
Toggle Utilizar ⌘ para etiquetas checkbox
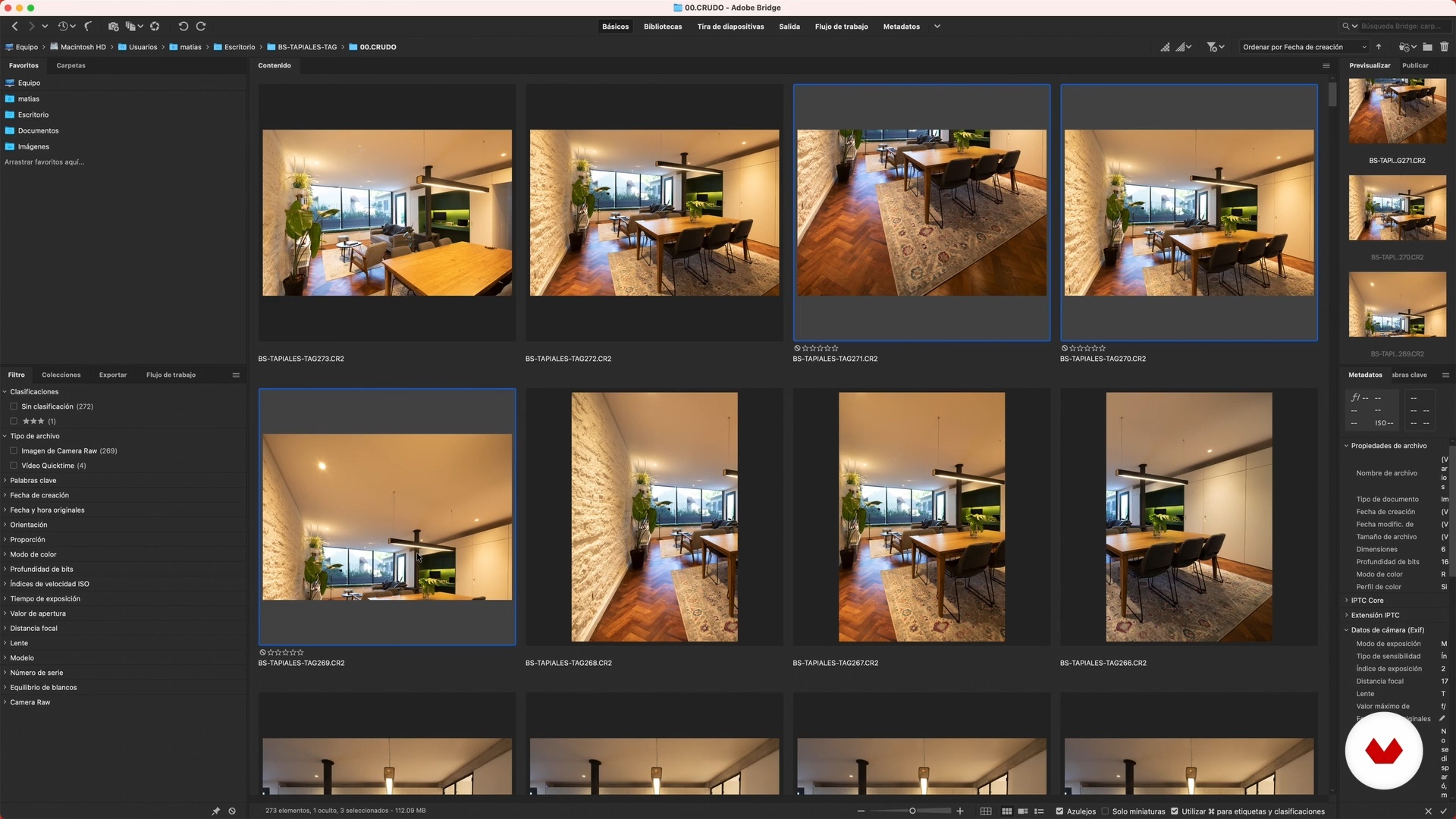[1175, 811]
